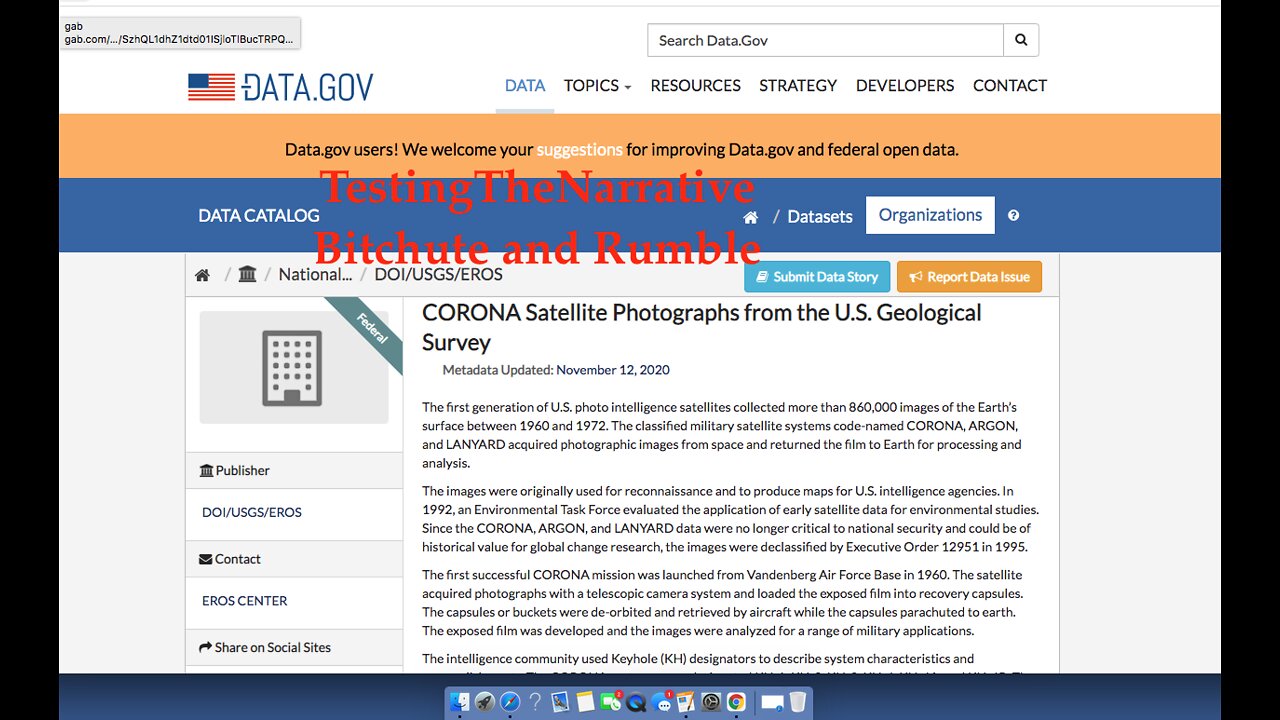Open the RESOURCES navigation item

pos(695,86)
